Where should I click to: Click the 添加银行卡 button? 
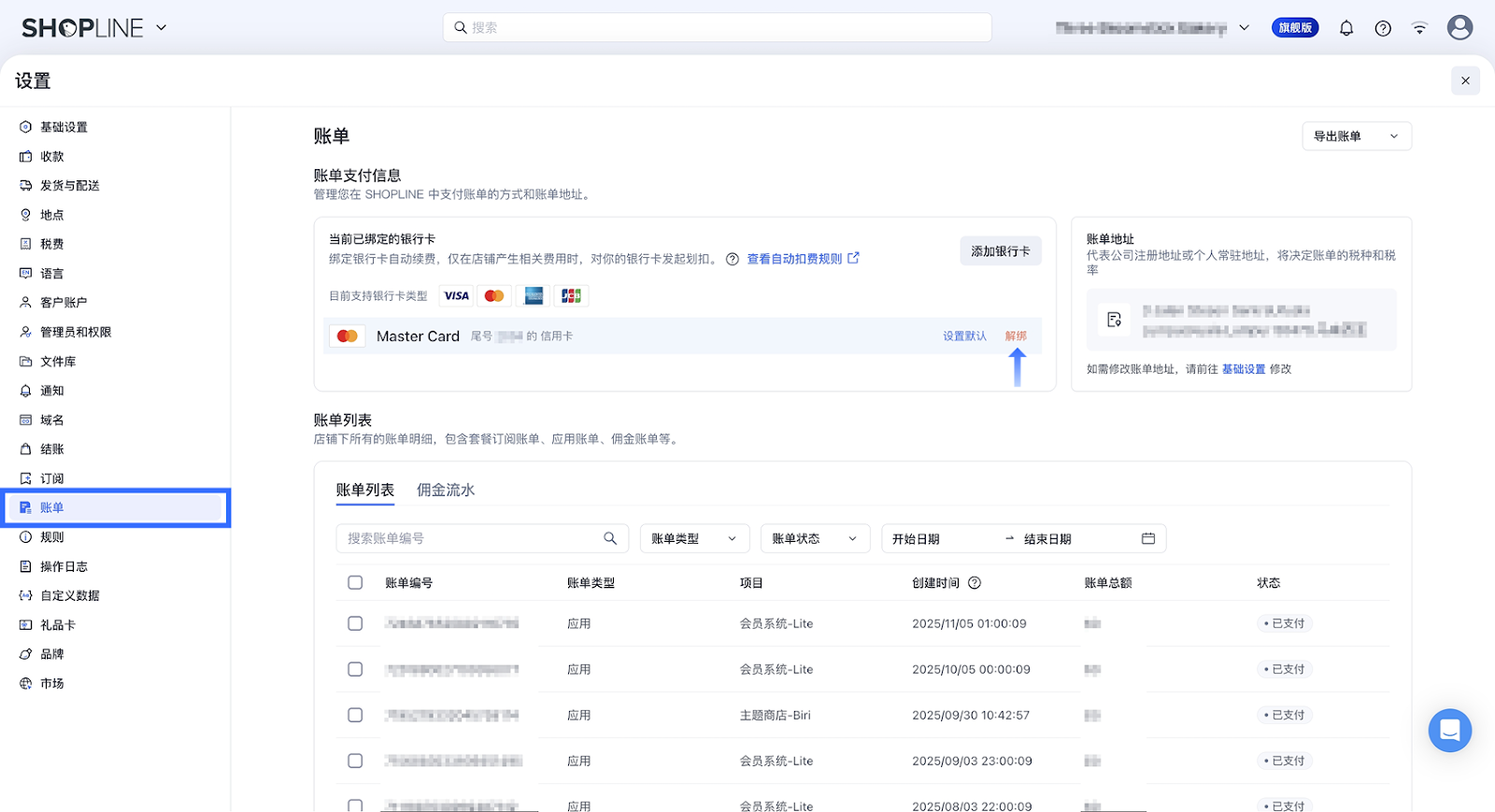pos(1000,251)
